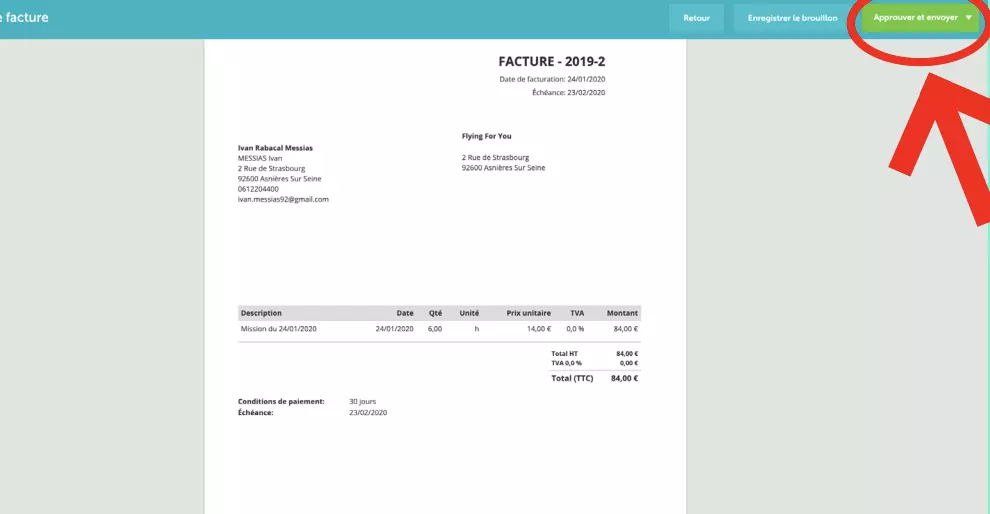Click the ivan.messias92@gmail.com email address
The width and height of the screenshot is (990, 514).
tap(283, 199)
